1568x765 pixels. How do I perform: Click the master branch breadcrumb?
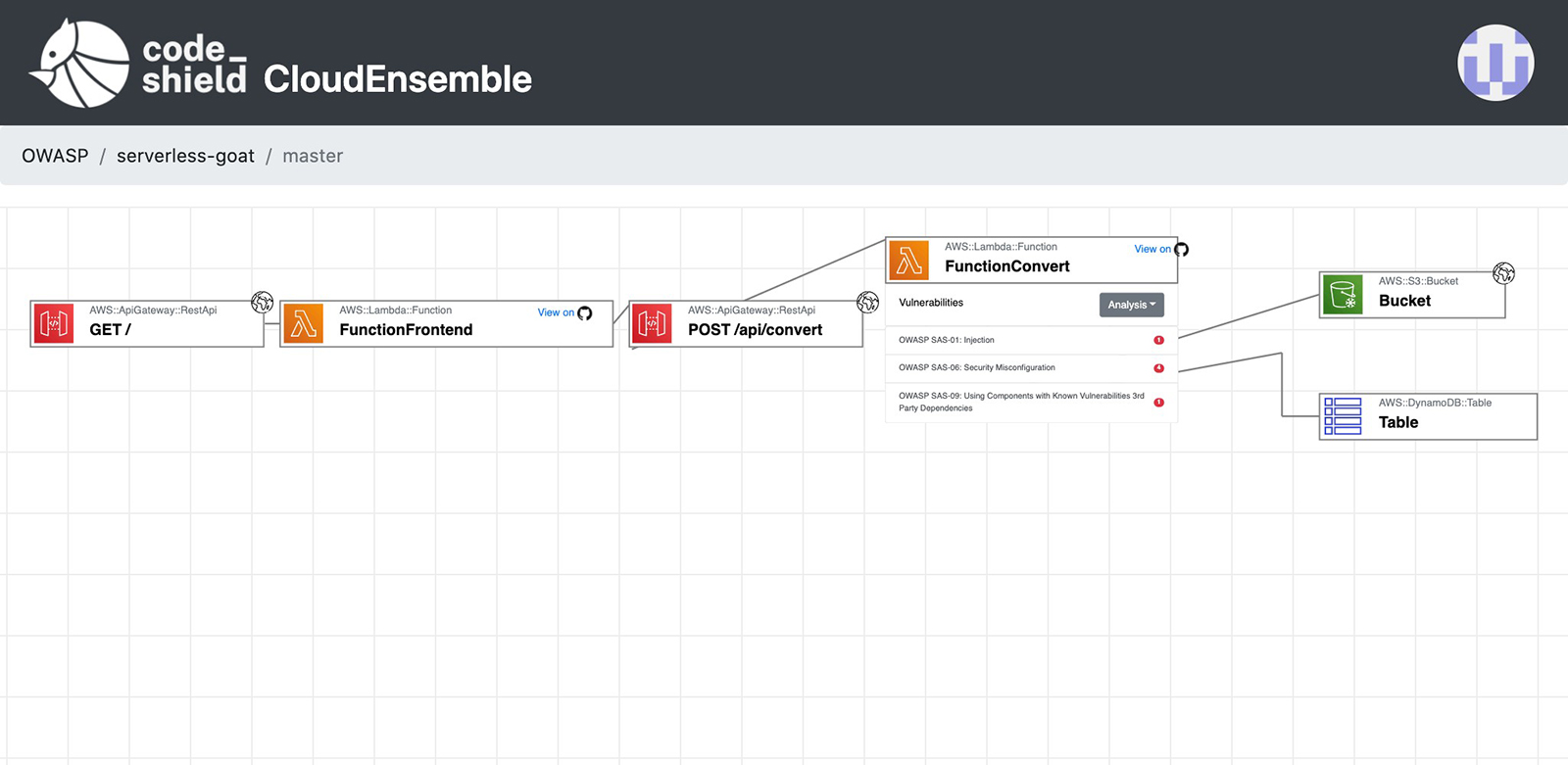(x=313, y=156)
